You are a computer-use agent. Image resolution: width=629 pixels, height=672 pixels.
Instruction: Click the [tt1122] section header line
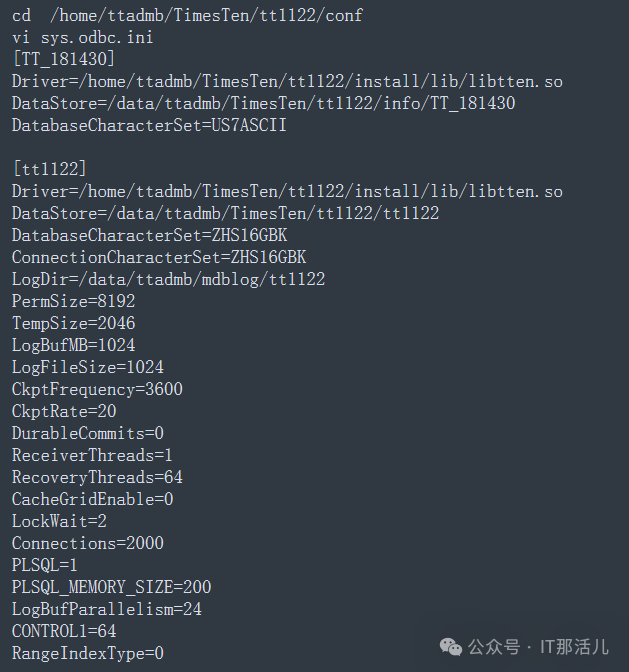click(50, 169)
